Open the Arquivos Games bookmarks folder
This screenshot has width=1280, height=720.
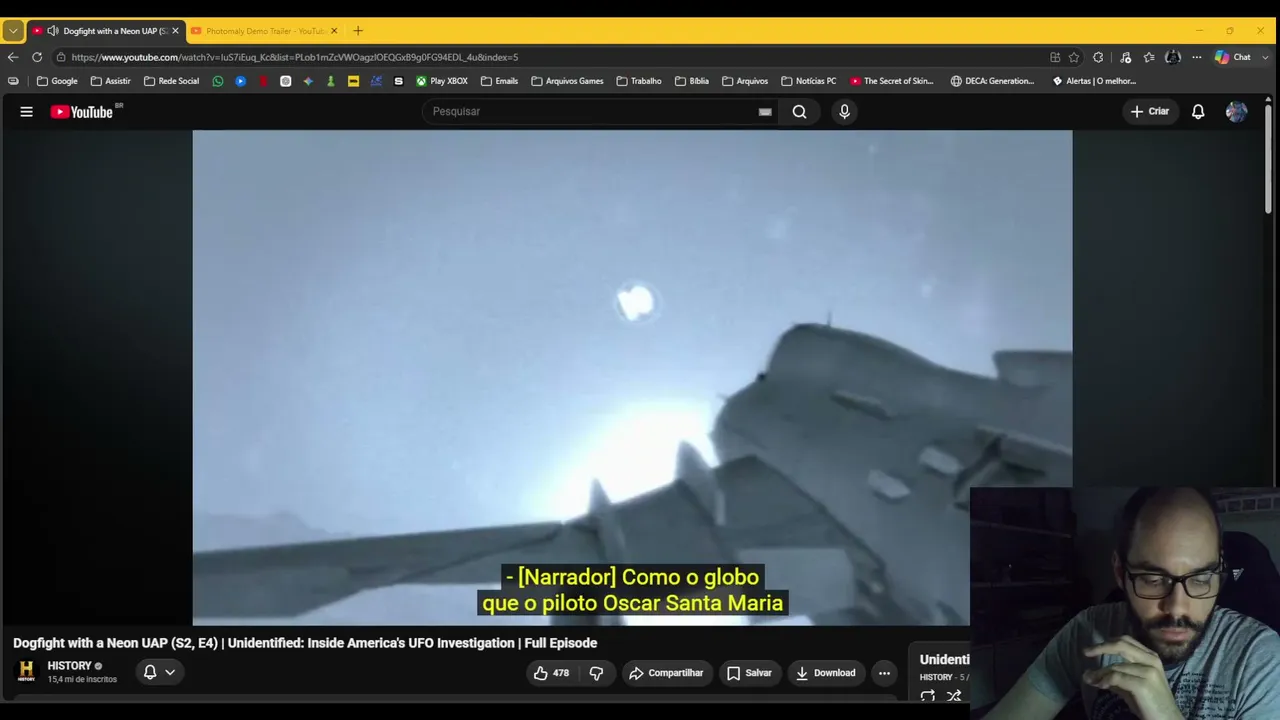pyautogui.click(x=567, y=81)
